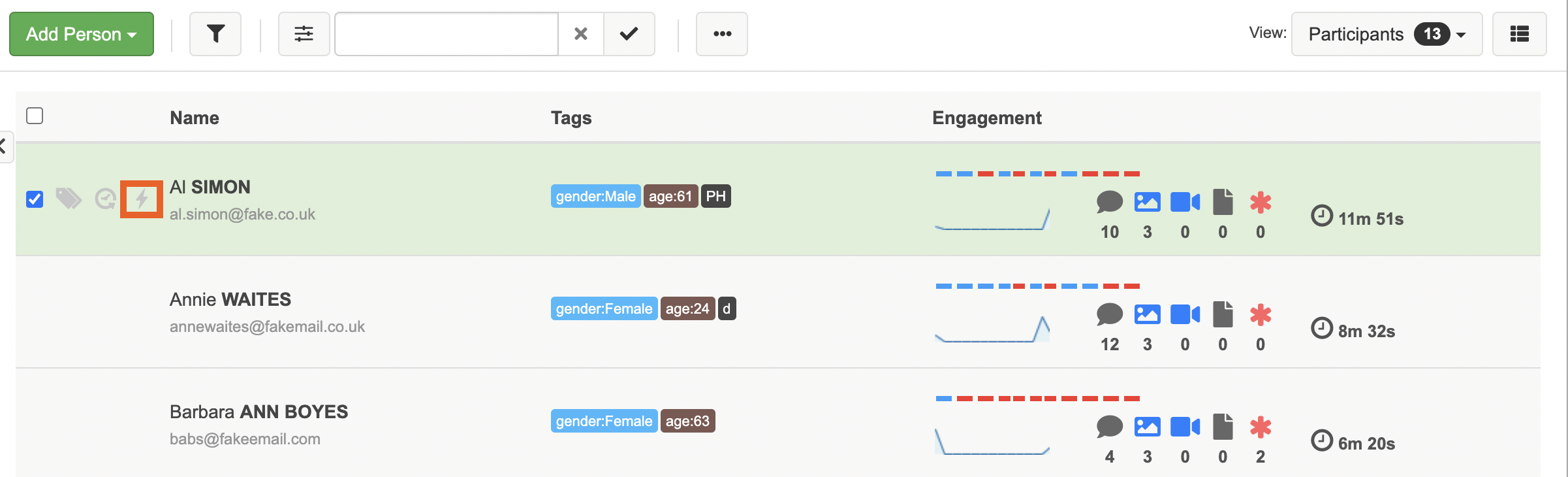Image resolution: width=1568 pixels, height=477 pixels.
Task: Sort by the Name column header
Action: (x=195, y=118)
